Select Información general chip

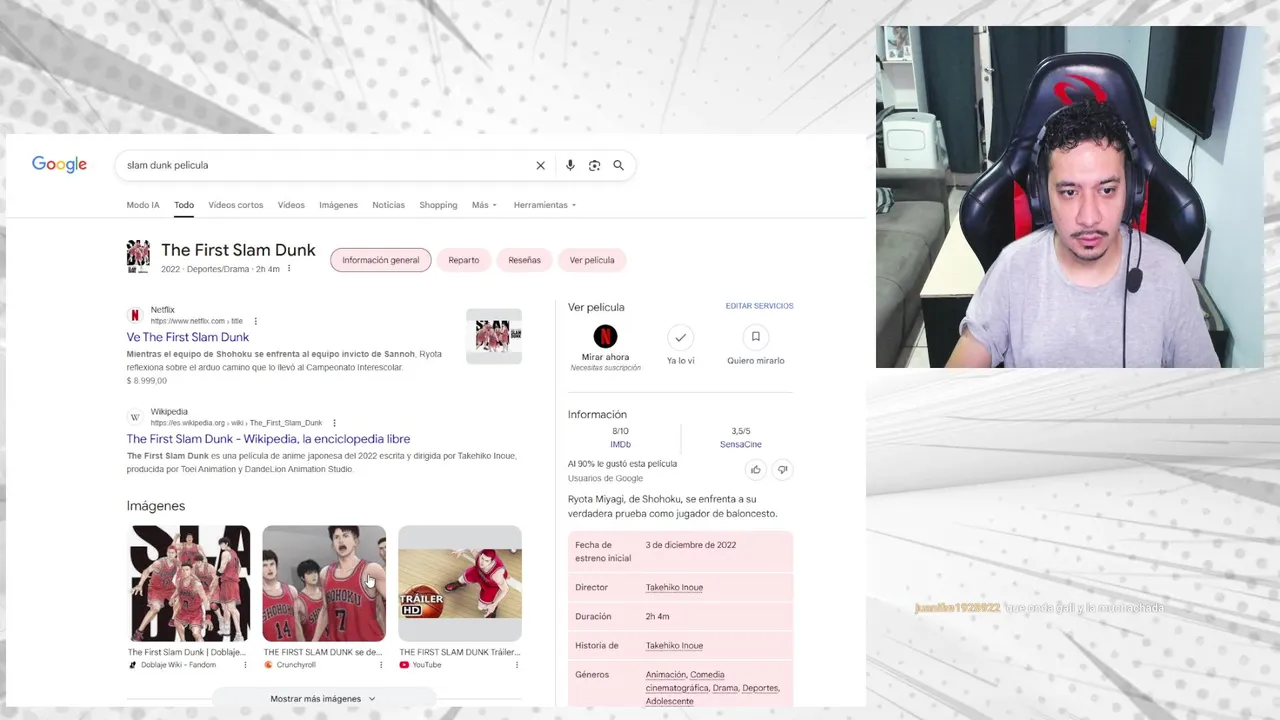381,260
